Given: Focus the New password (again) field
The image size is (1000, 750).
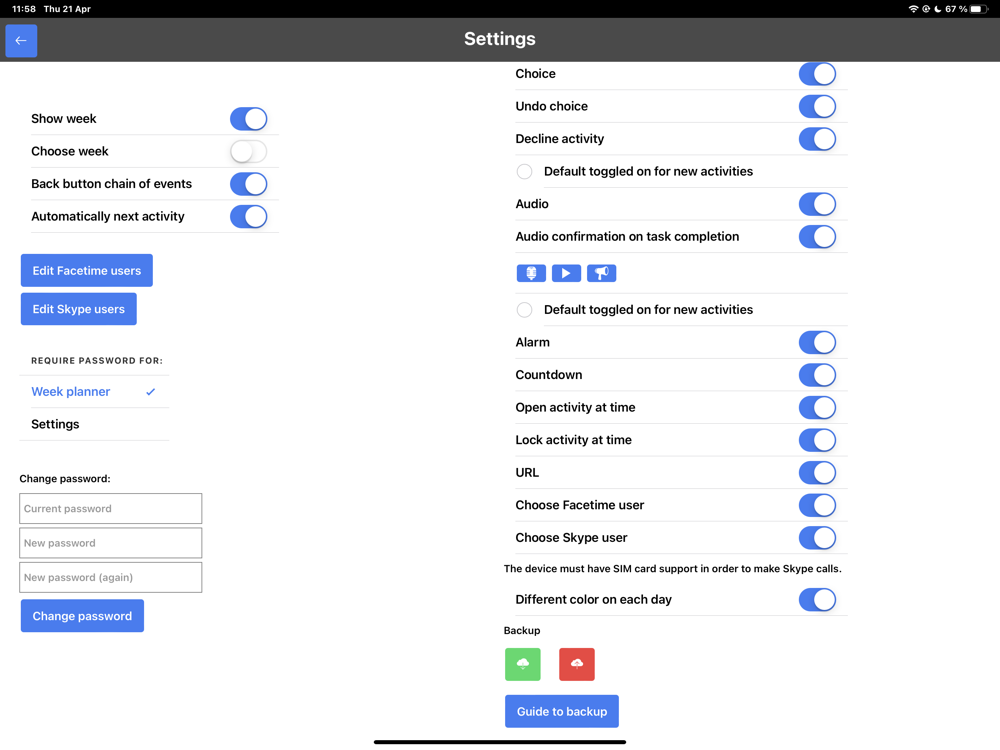Looking at the screenshot, I should click(110, 577).
